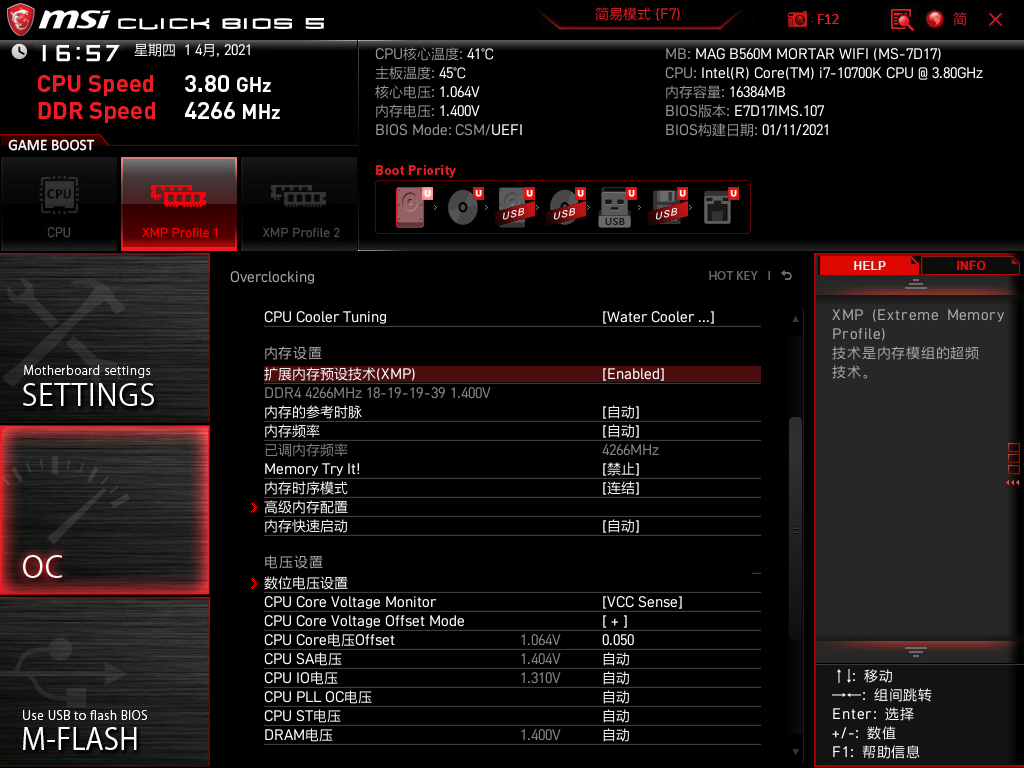The width and height of the screenshot is (1024, 768).
Task: Click the help panel bottom collapse handle
Action: [916, 652]
